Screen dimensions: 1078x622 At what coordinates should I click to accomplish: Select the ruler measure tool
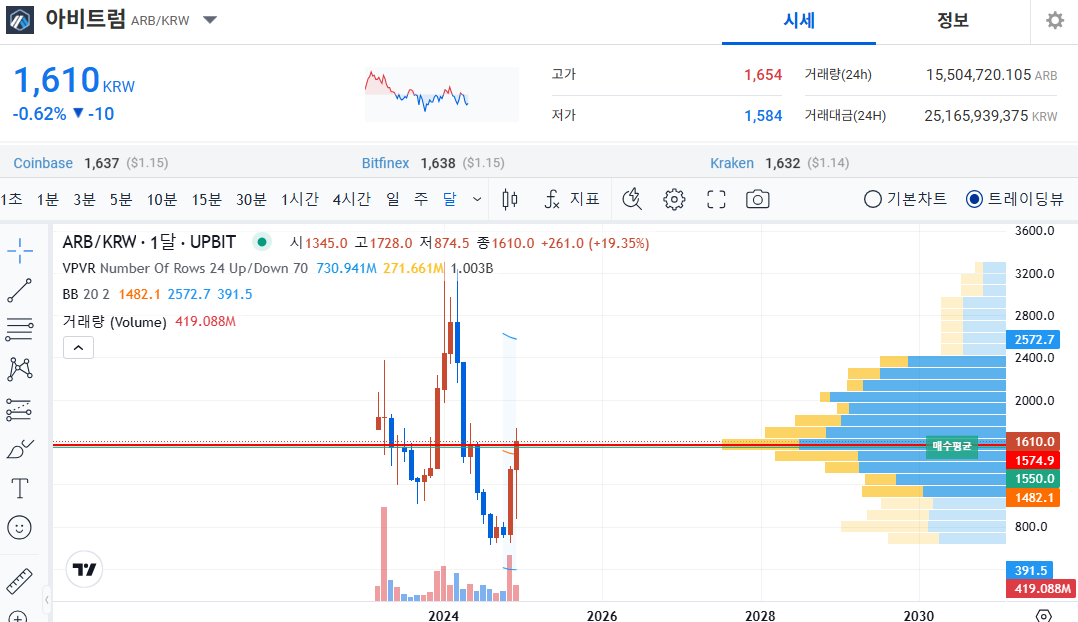tap(19, 581)
